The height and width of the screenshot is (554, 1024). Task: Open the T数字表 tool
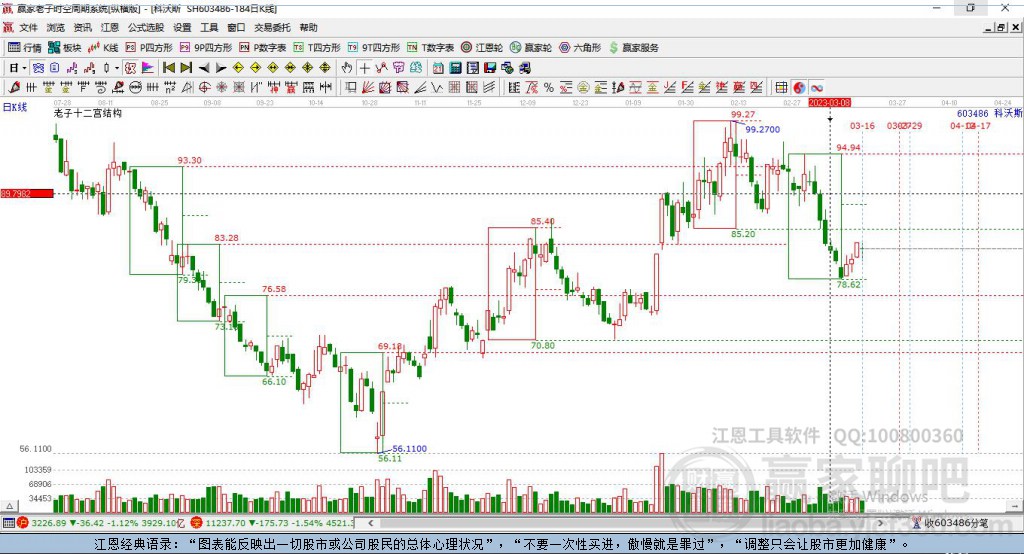(x=430, y=48)
